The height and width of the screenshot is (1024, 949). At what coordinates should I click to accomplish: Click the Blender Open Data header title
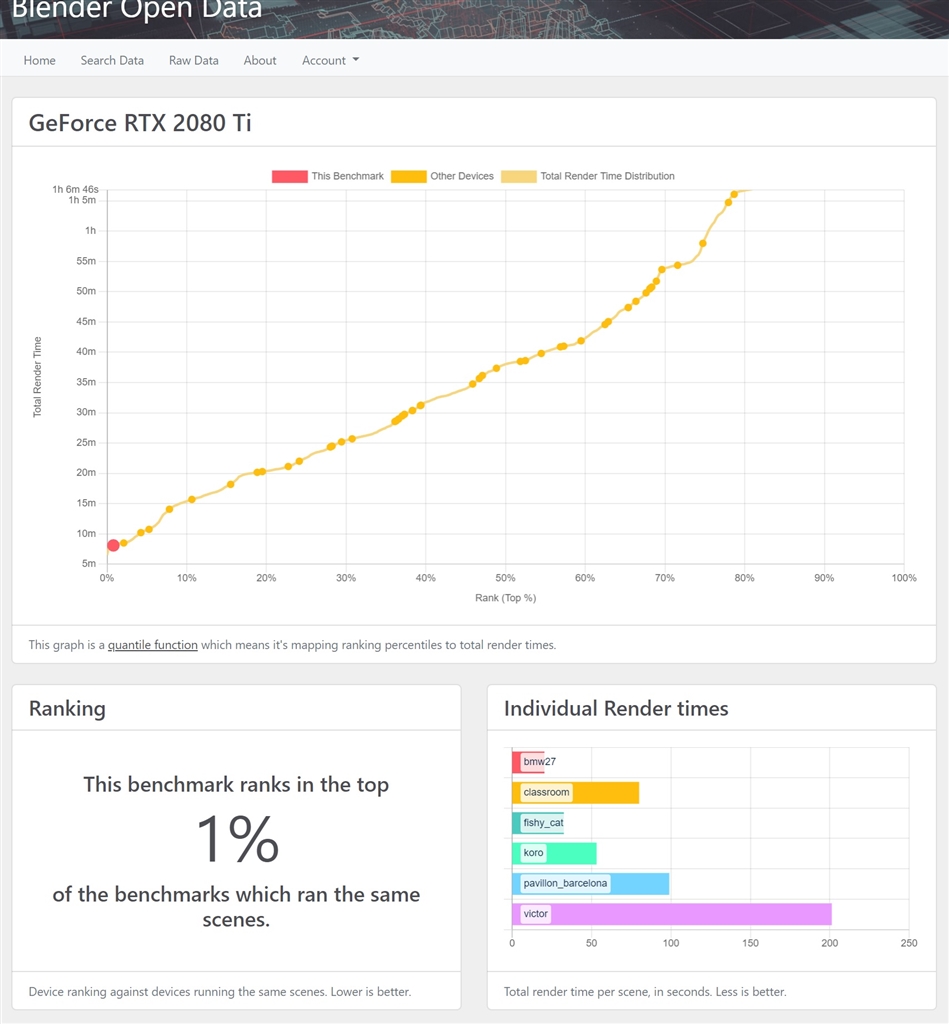(x=137, y=12)
